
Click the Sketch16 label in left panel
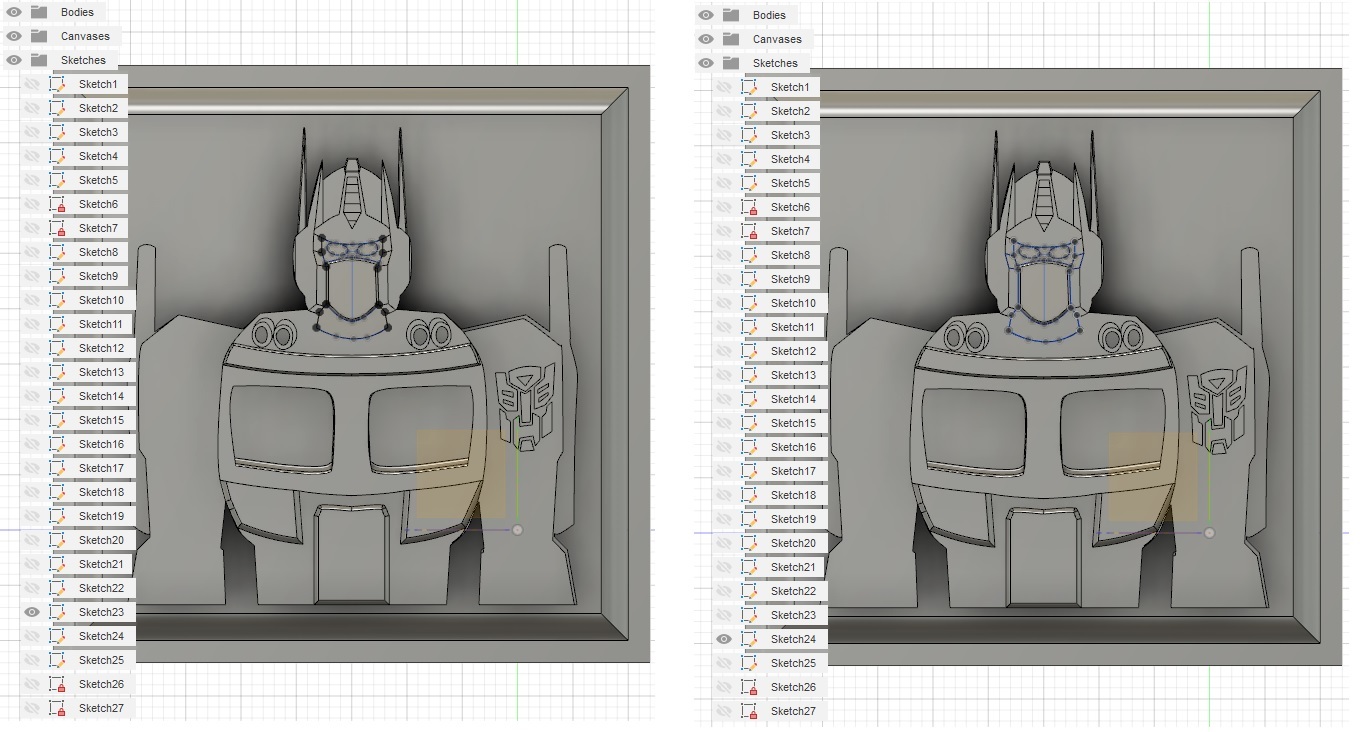(x=101, y=444)
